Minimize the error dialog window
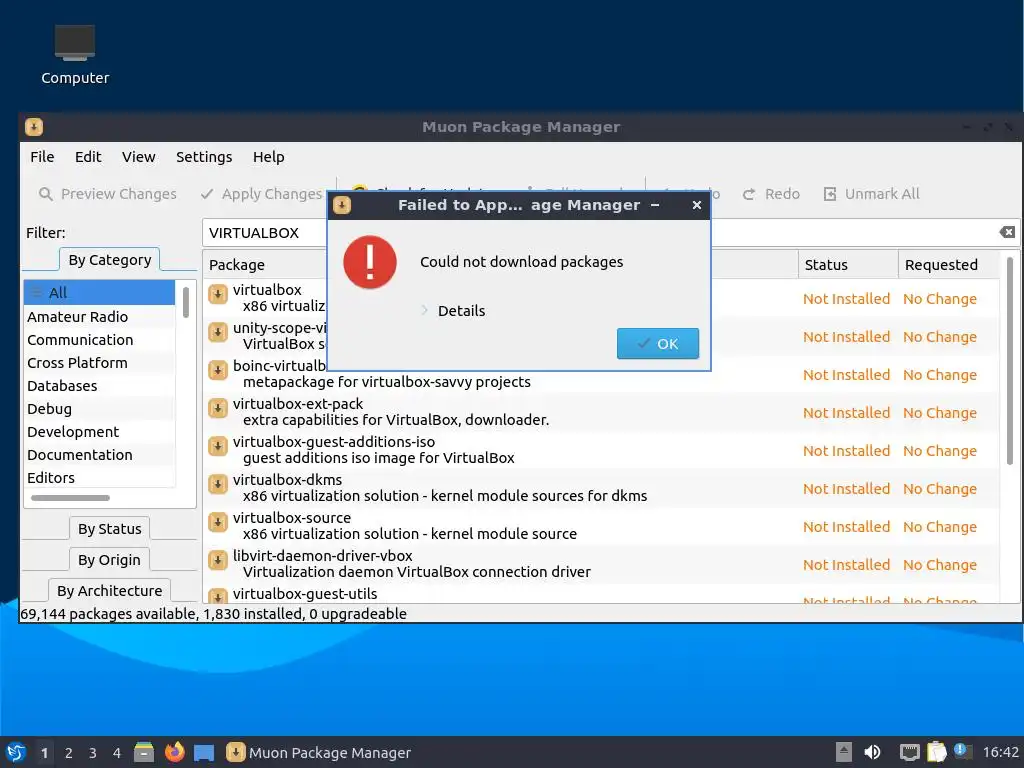 click(655, 205)
